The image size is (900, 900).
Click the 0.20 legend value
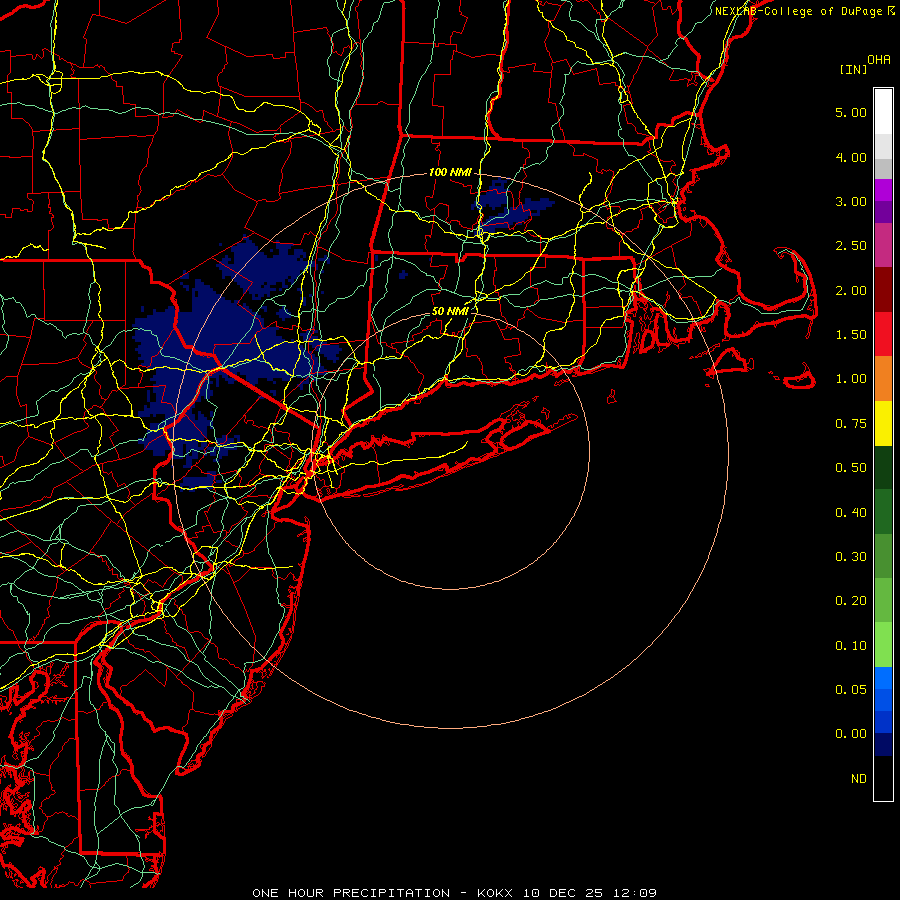(x=851, y=601)
